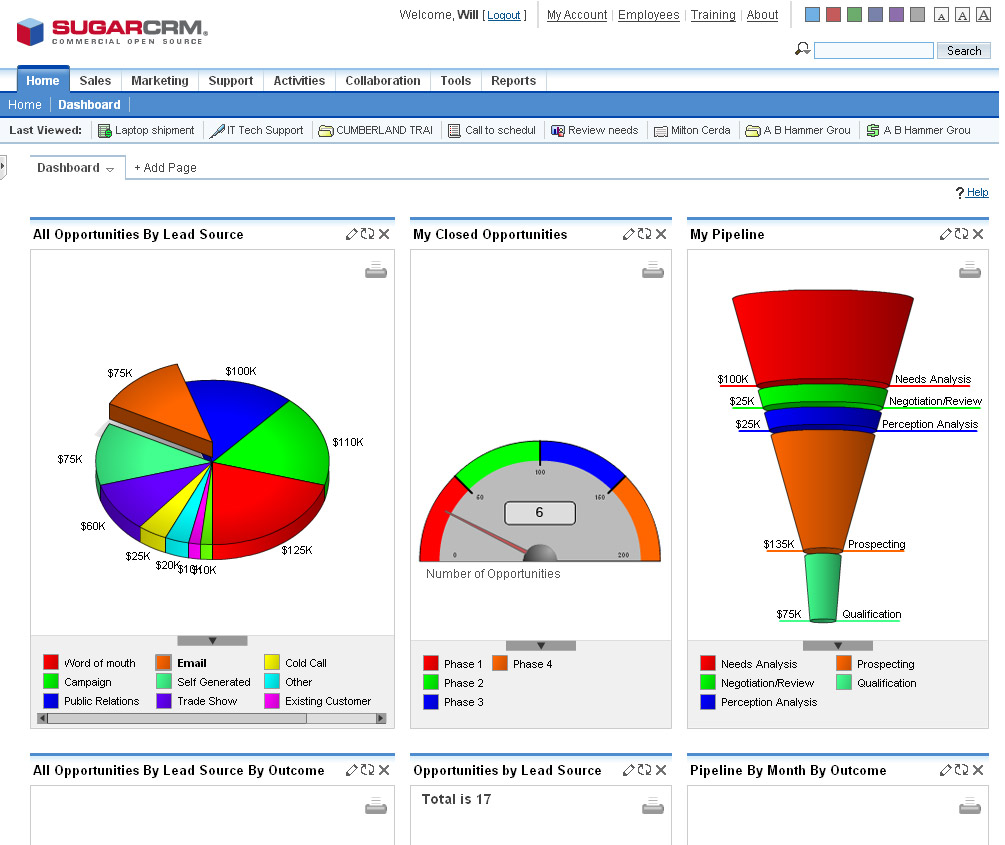Click the Logout link
Viewport: 1005px width, 845px height.
pos(504,15)
